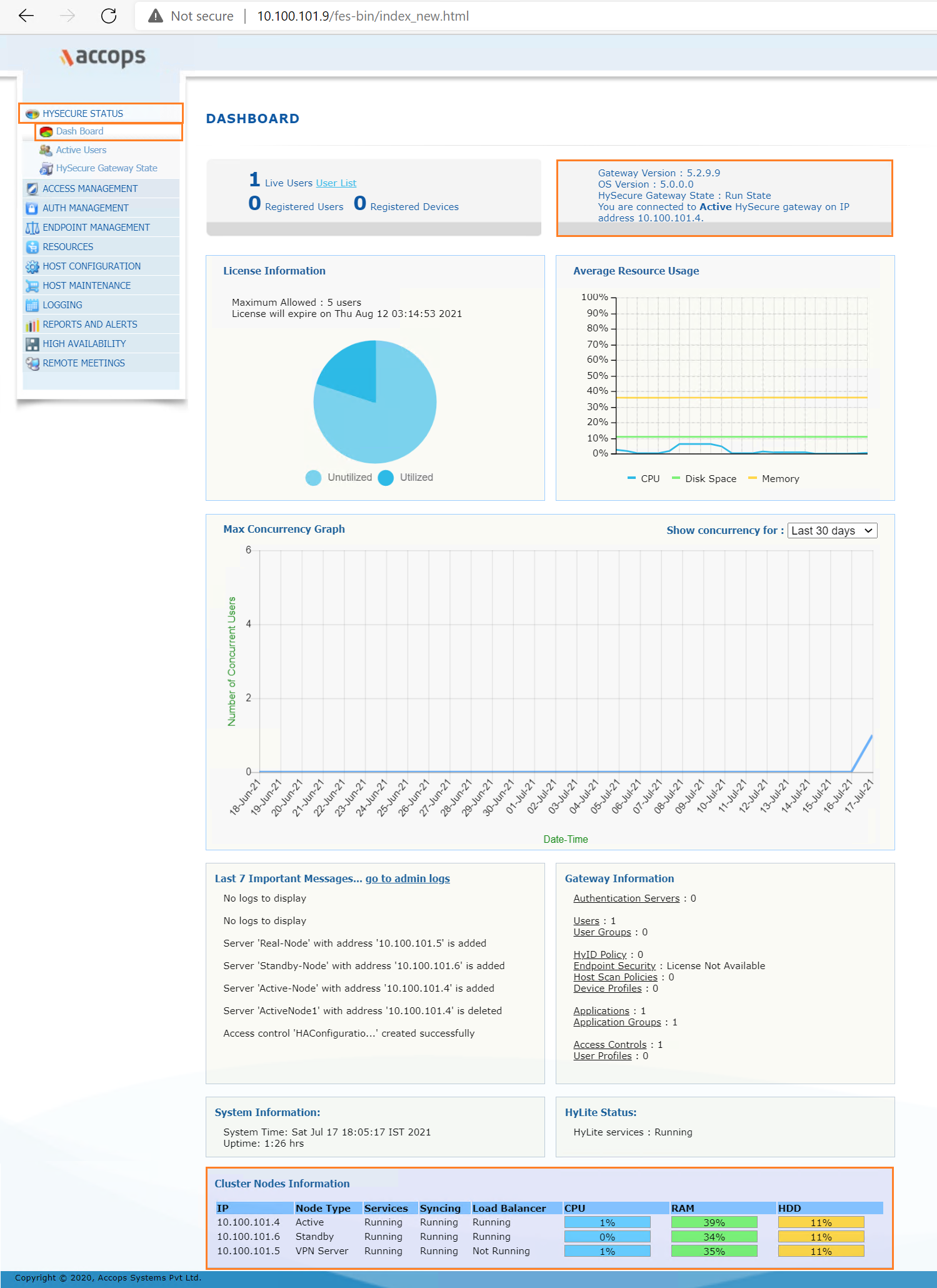
Task: Click the Disk Space legend entry
Action: tap(704, 479)
